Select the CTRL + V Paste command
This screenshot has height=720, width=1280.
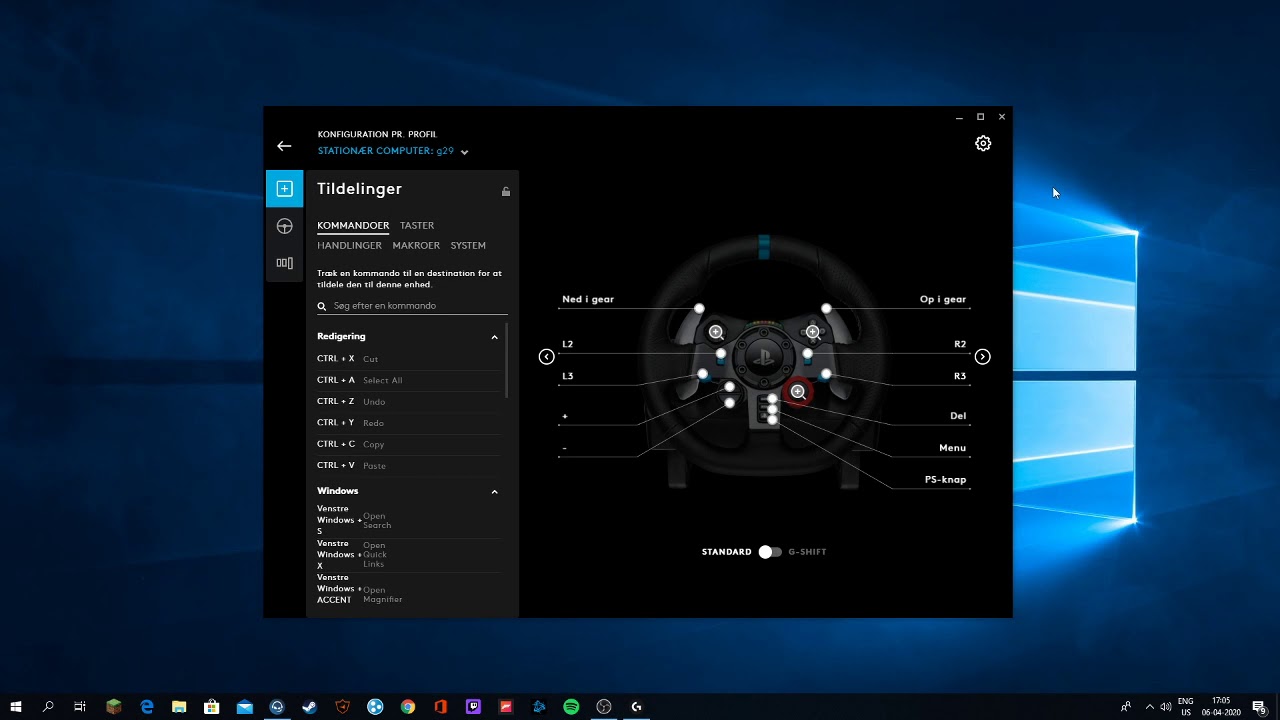point(408,466)
